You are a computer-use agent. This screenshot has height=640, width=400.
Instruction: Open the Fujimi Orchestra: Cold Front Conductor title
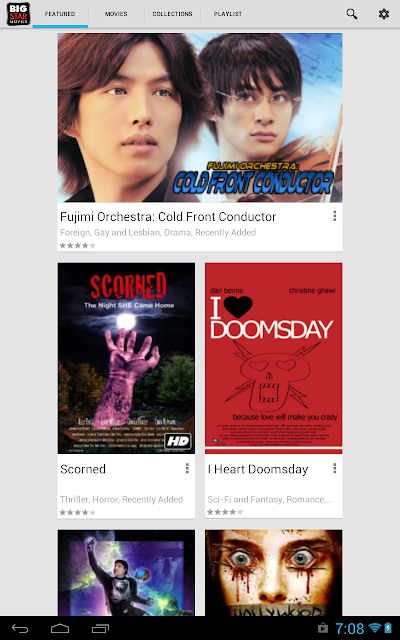[x=168, y=216]
